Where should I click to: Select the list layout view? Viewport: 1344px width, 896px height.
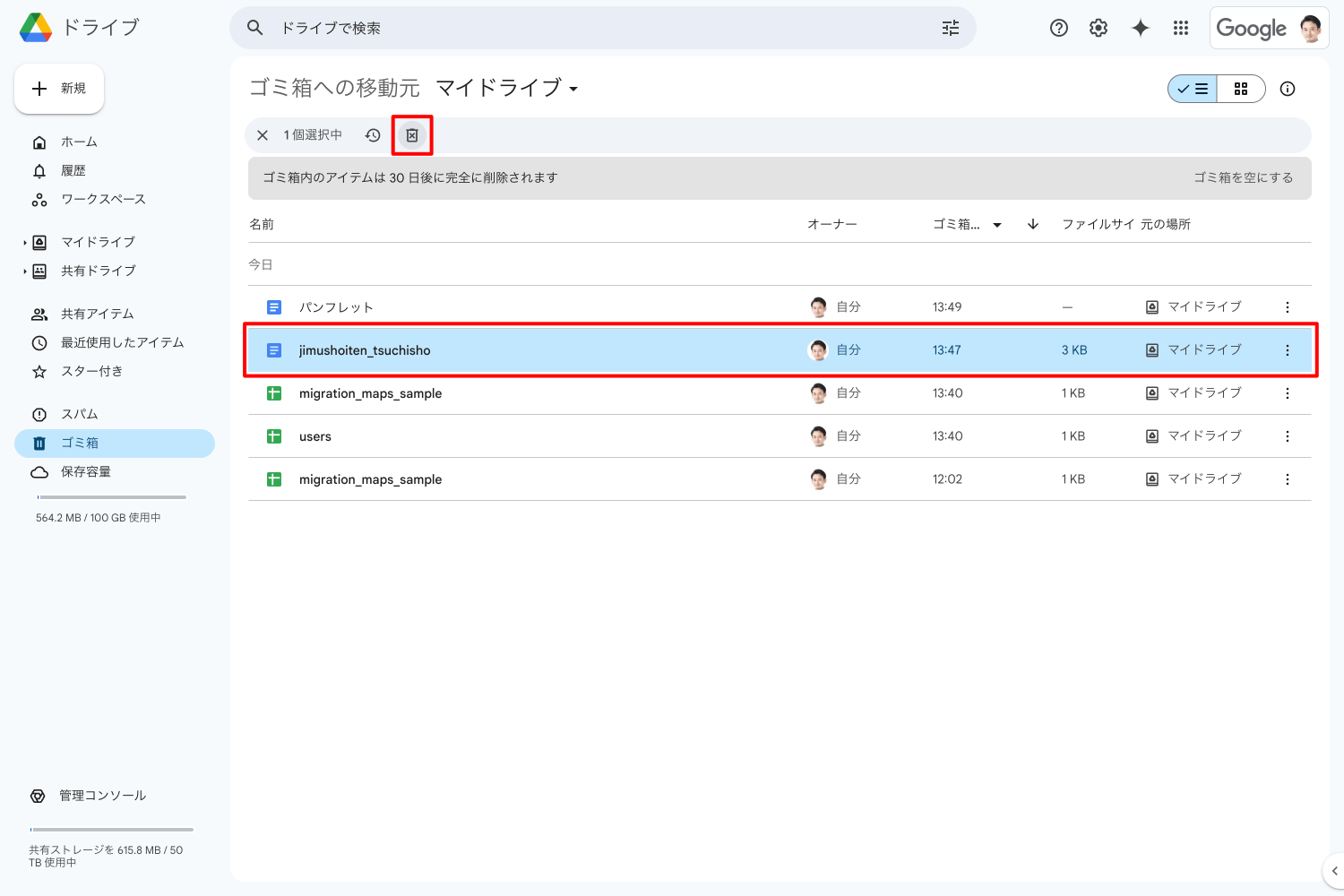point(1193,89)
